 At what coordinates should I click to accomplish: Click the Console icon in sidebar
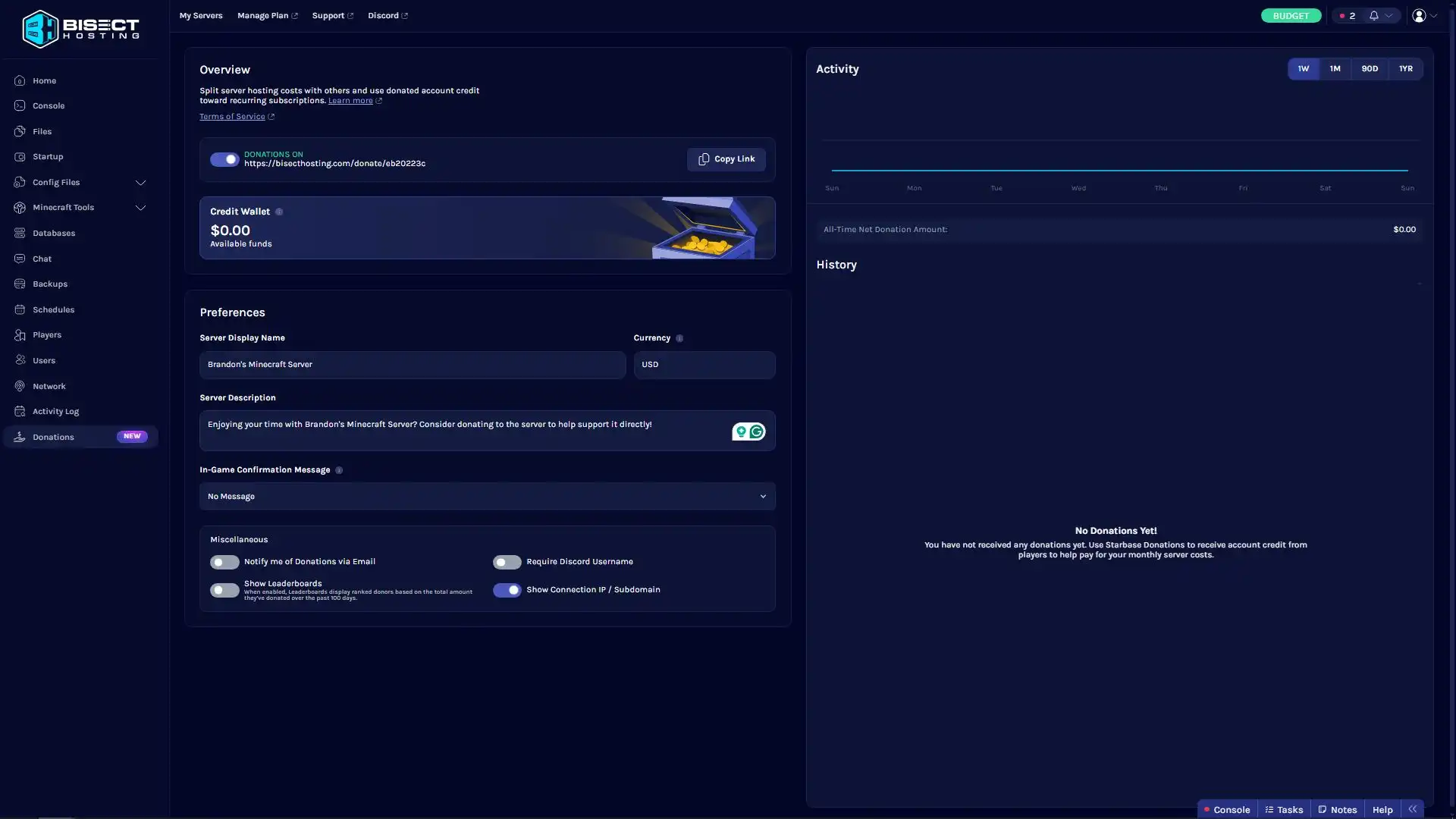click(20, 106)
